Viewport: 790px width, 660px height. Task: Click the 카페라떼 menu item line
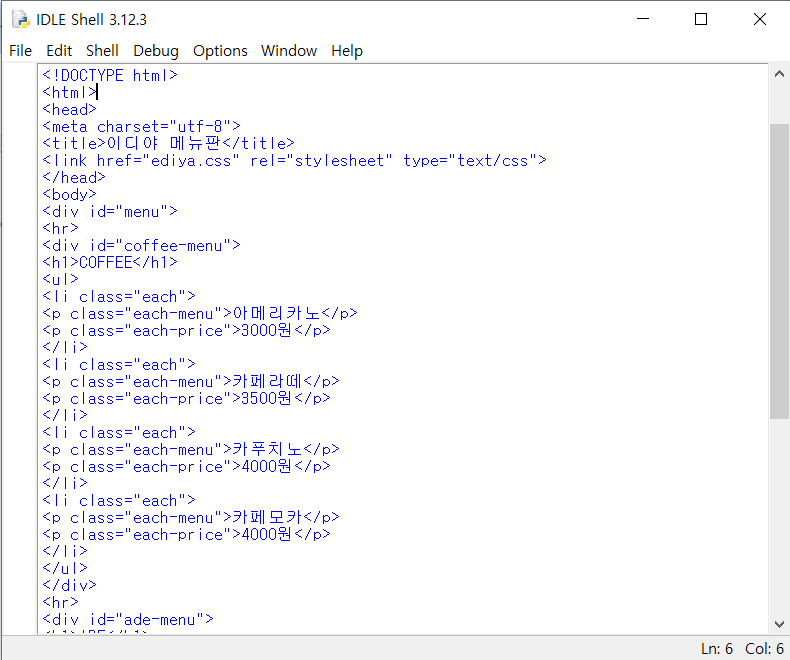click(x=191, y=382)
